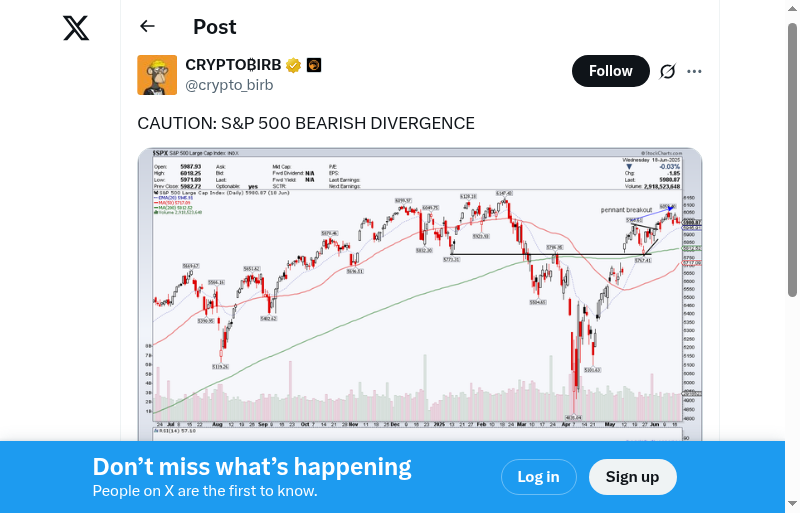
Task: Click 'People on X are the first to know'
Action: coord(205,491)
